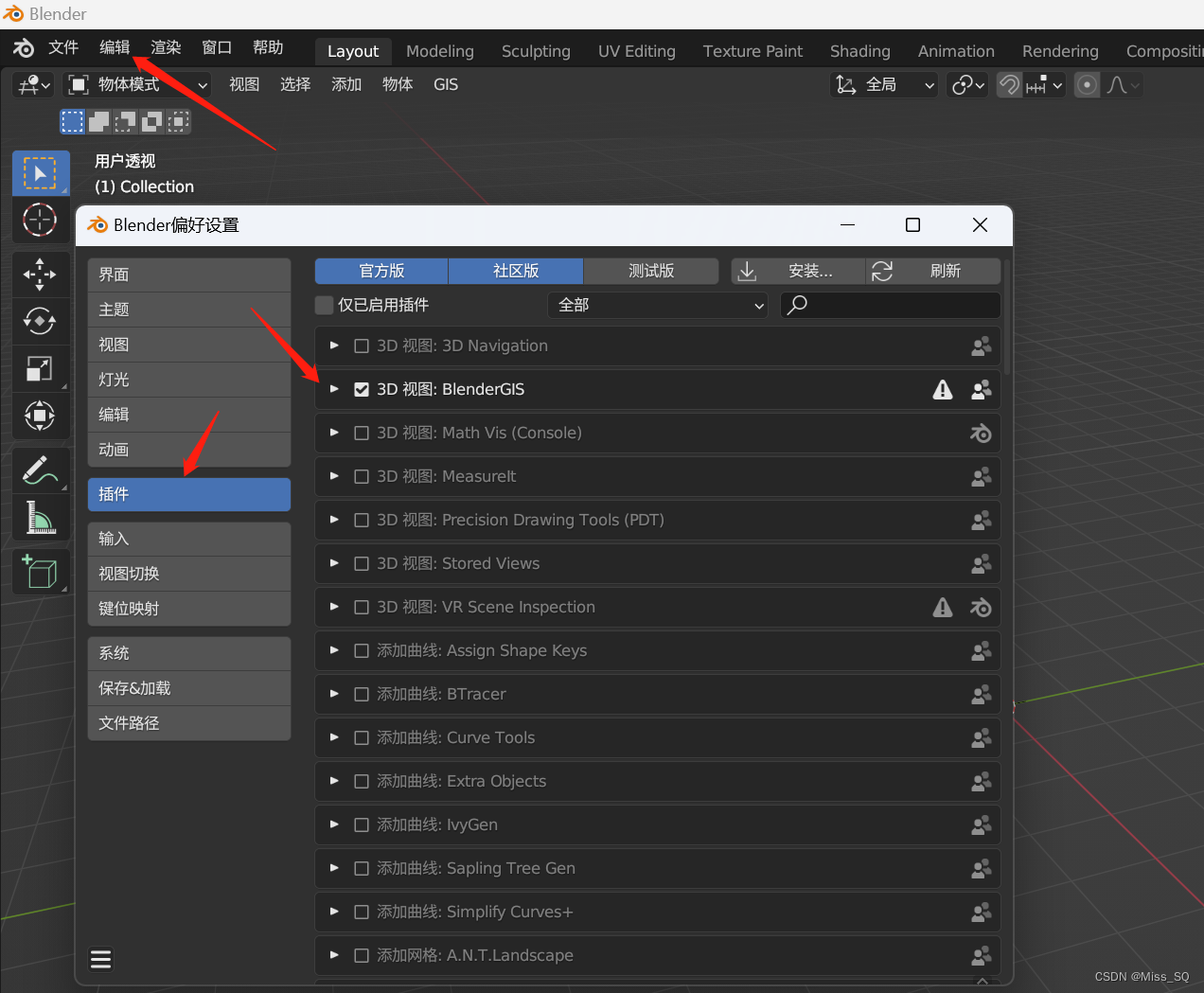Select the Rotate tool

click(40, 321)
